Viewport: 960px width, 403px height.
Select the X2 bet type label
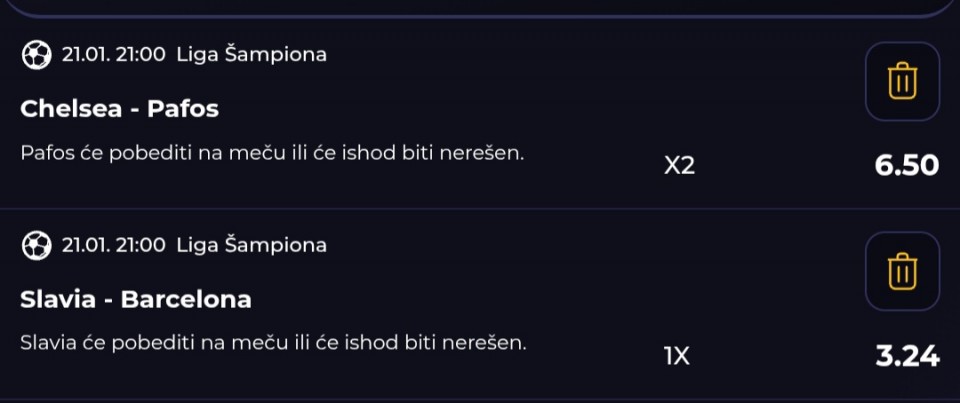(x=679, y=166)
